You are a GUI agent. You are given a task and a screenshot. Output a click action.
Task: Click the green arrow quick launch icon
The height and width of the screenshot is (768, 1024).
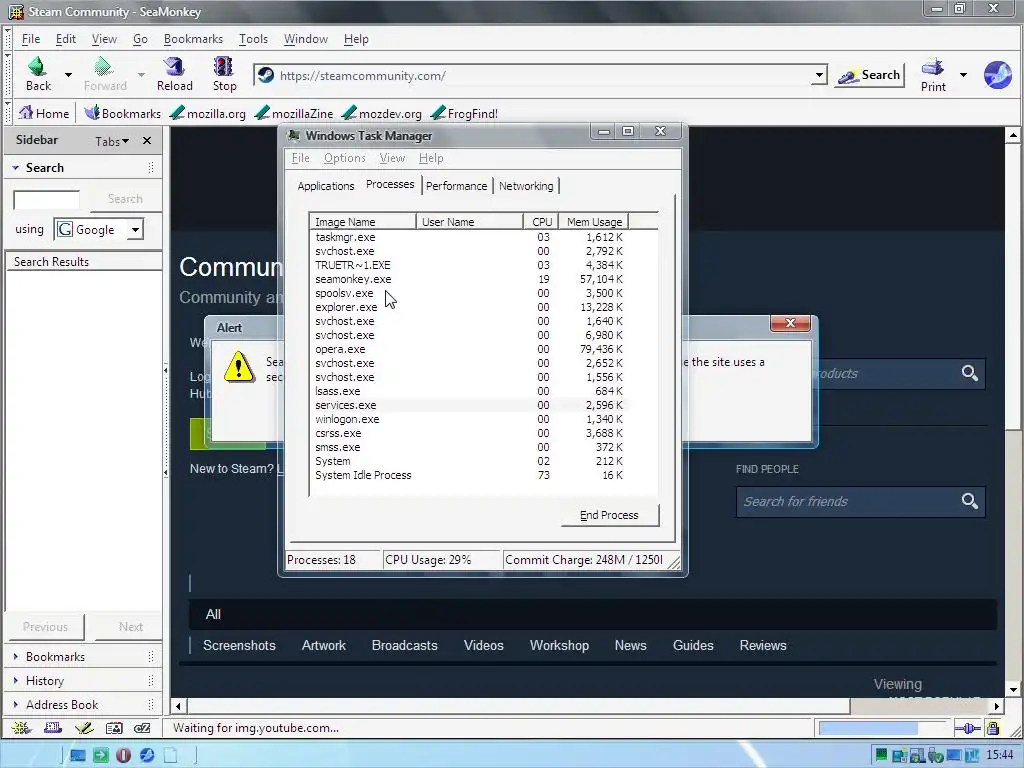pos(100,756)
